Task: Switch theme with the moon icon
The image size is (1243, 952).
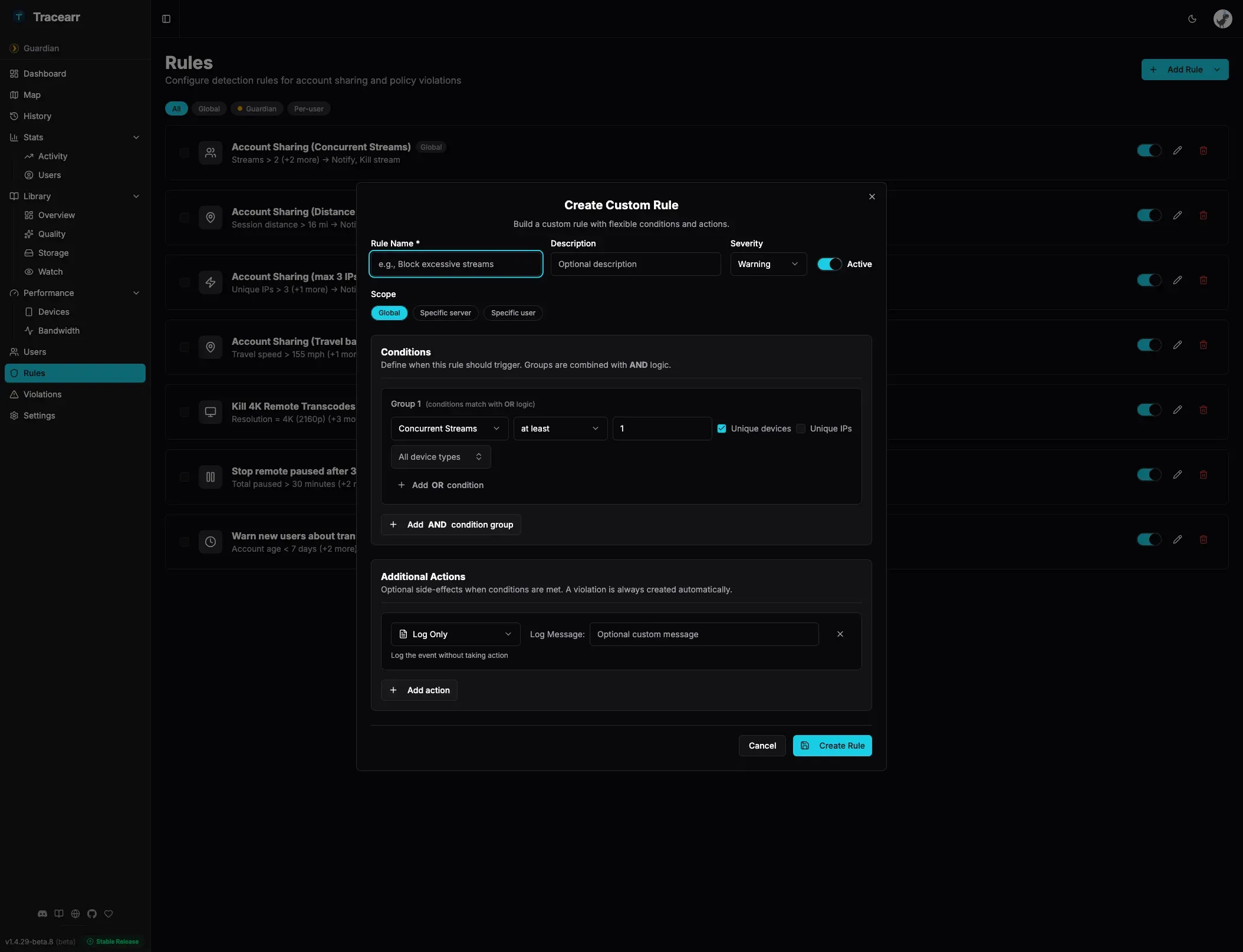Action: (1192, 19)
